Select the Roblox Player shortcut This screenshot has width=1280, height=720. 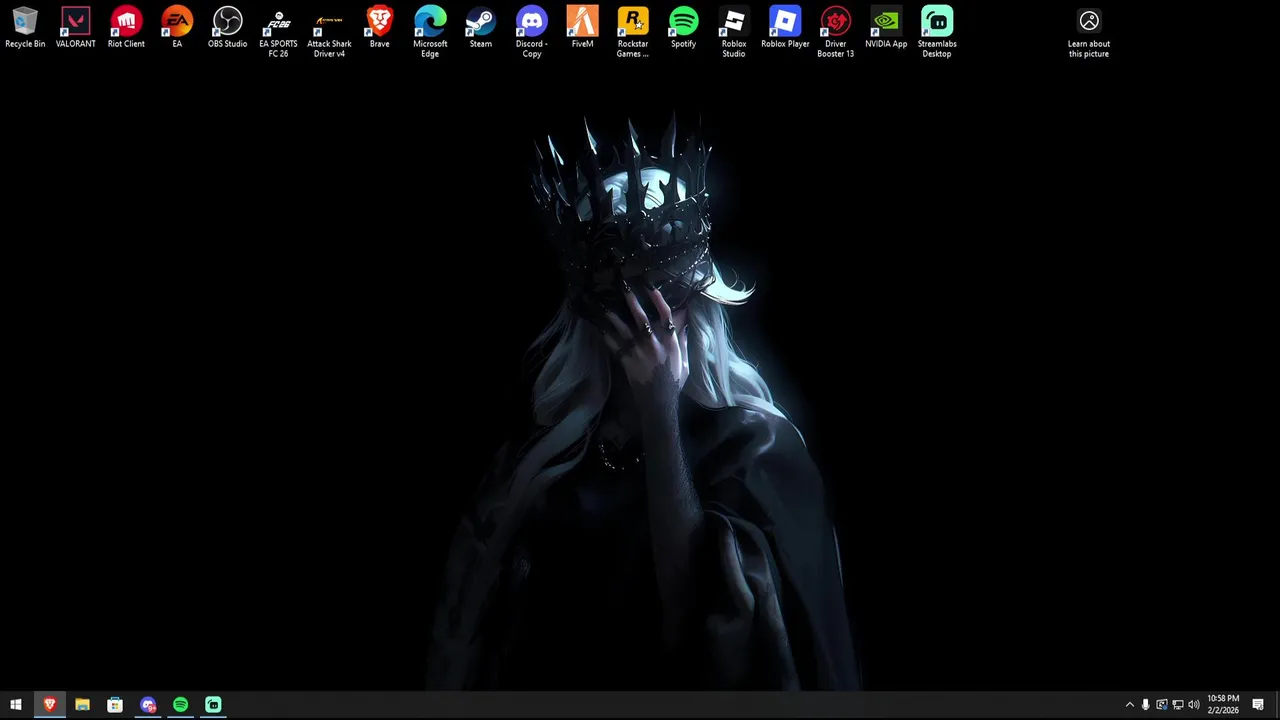785,28
